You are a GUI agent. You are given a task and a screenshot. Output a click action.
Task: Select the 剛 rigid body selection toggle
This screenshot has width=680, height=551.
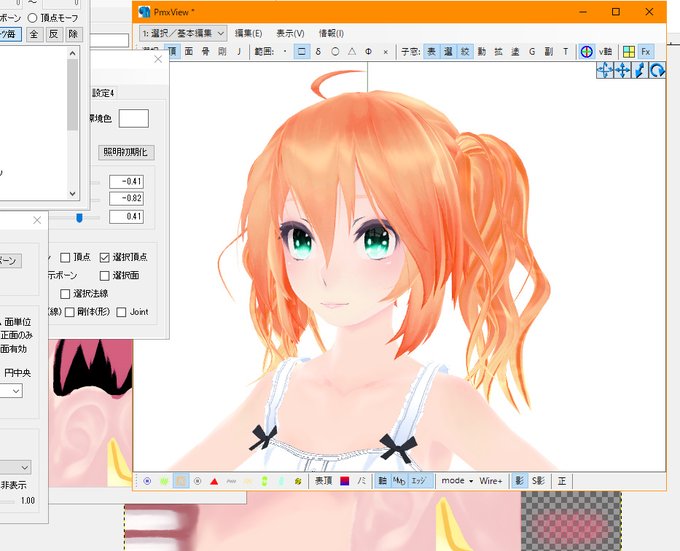point(222,52)
